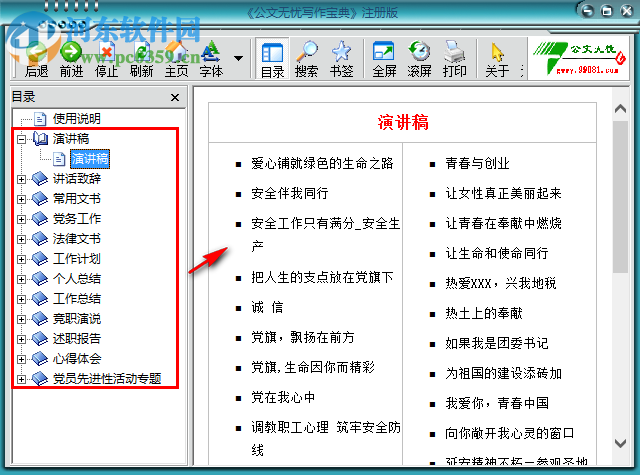The height and width of the screenshot is (475, 640).
Task: Click the content scrollbar up arrow
Action: [620, 109]
